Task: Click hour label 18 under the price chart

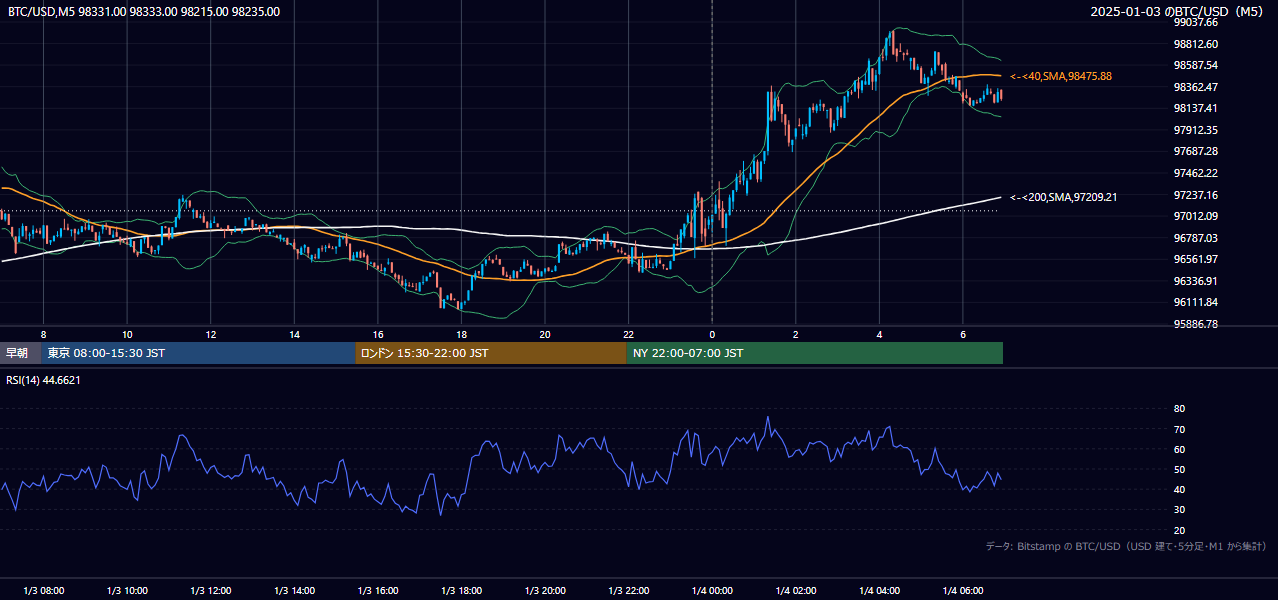Action: pos(461,334)
